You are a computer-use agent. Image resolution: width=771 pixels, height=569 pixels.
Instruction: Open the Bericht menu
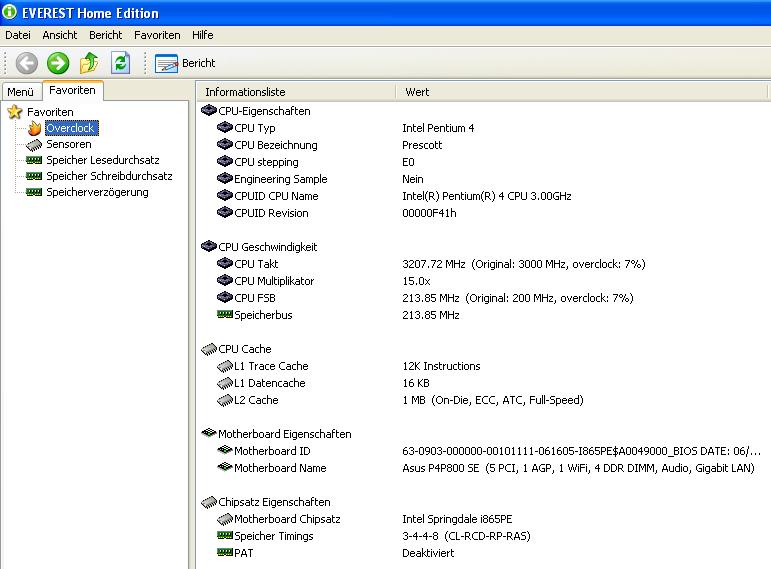click(x=105, y=35)
